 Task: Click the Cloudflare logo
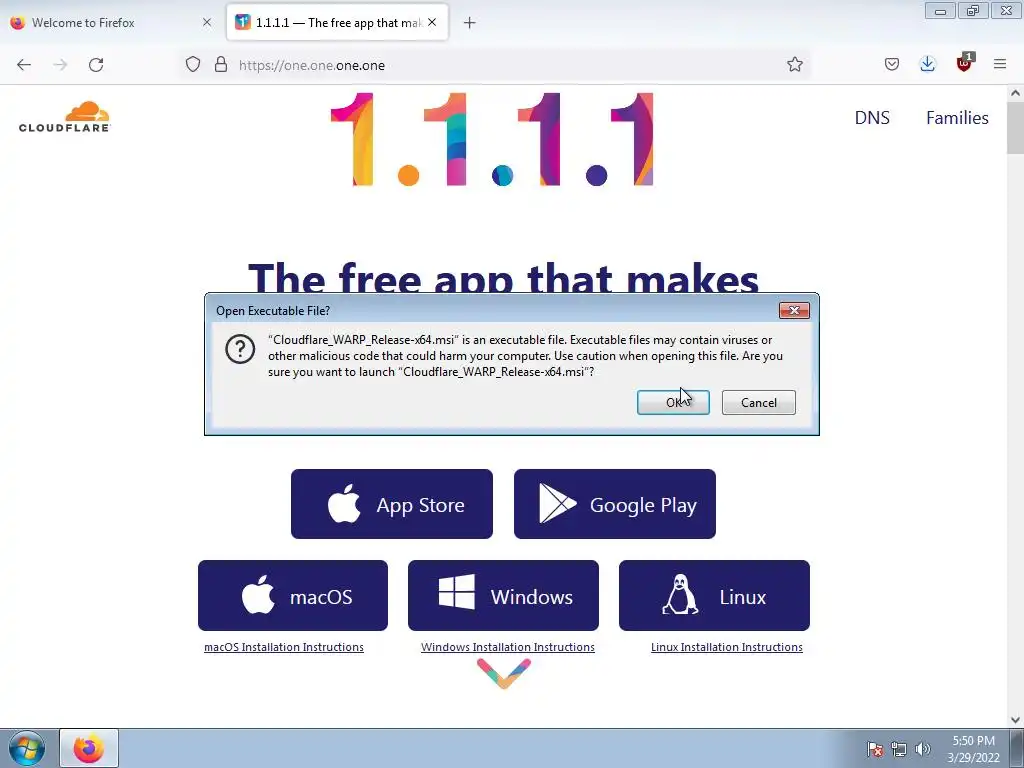click(x=65, y=118)
